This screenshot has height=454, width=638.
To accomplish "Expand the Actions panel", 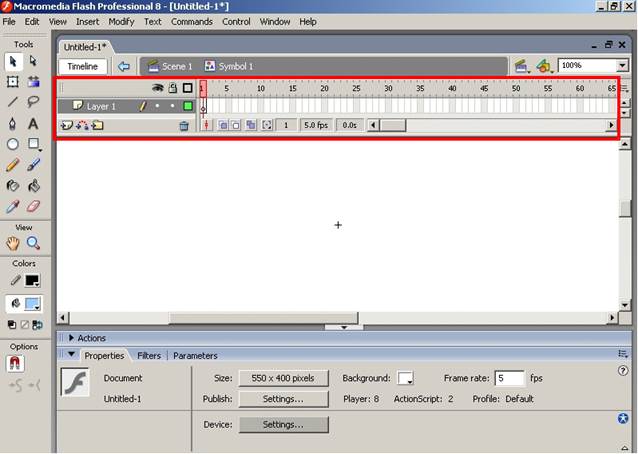I will point(71,338).
